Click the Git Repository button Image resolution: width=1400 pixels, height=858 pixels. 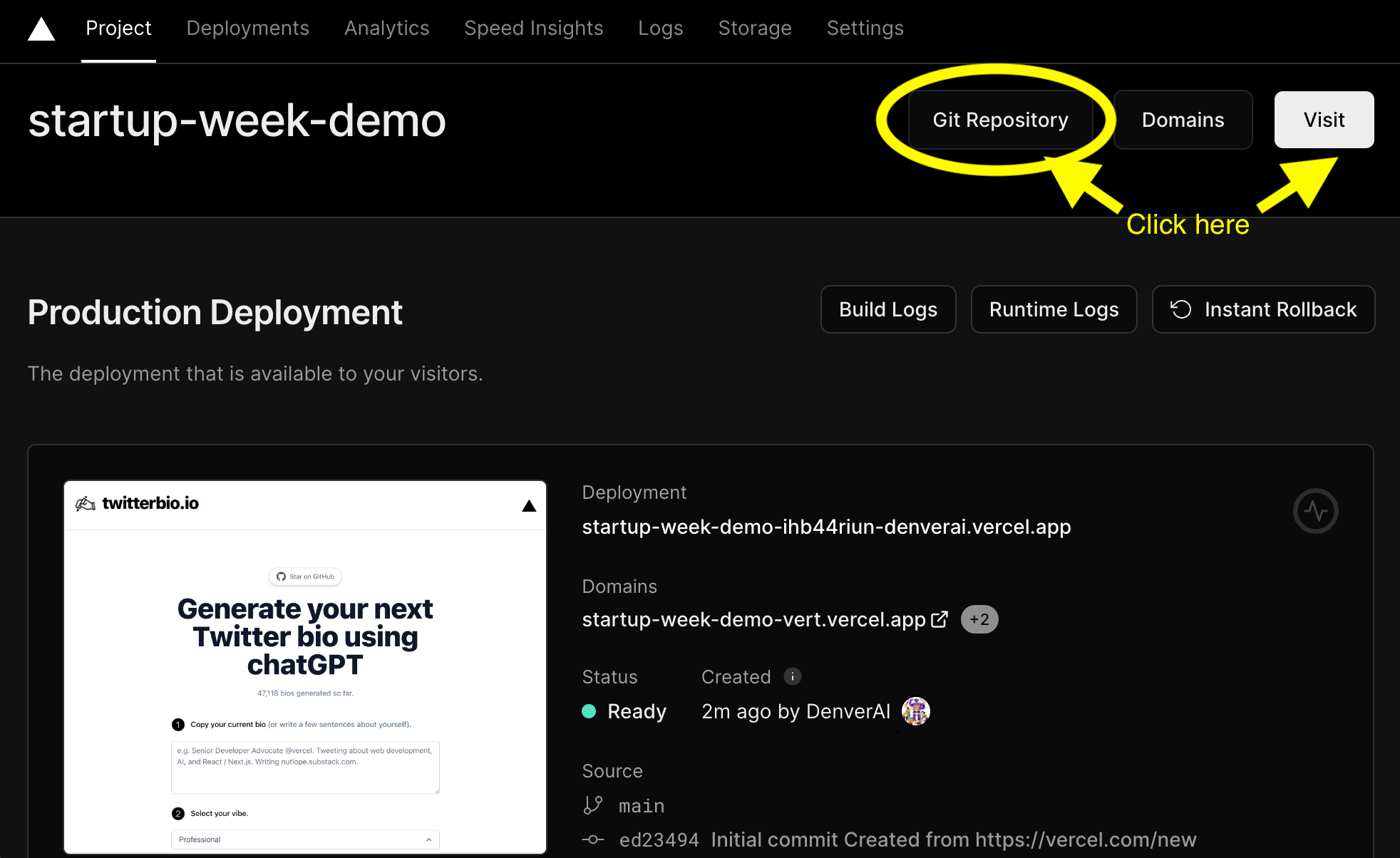tap(999, 120)
